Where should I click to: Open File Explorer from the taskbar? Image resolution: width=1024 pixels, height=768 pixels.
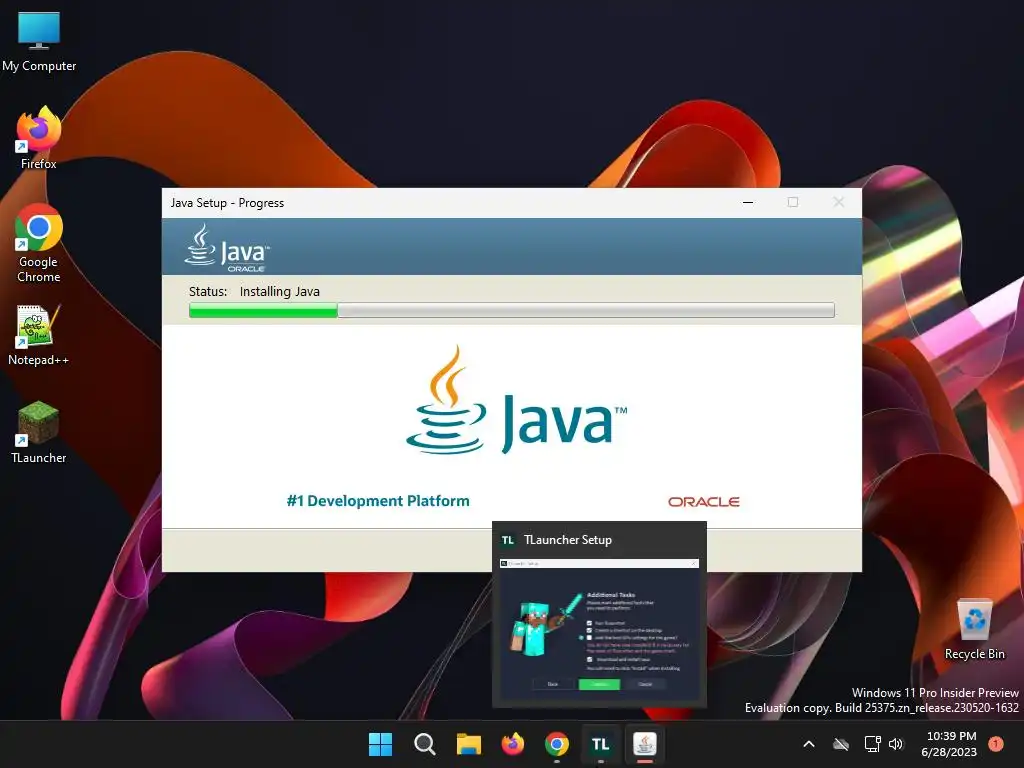(468, 744)
